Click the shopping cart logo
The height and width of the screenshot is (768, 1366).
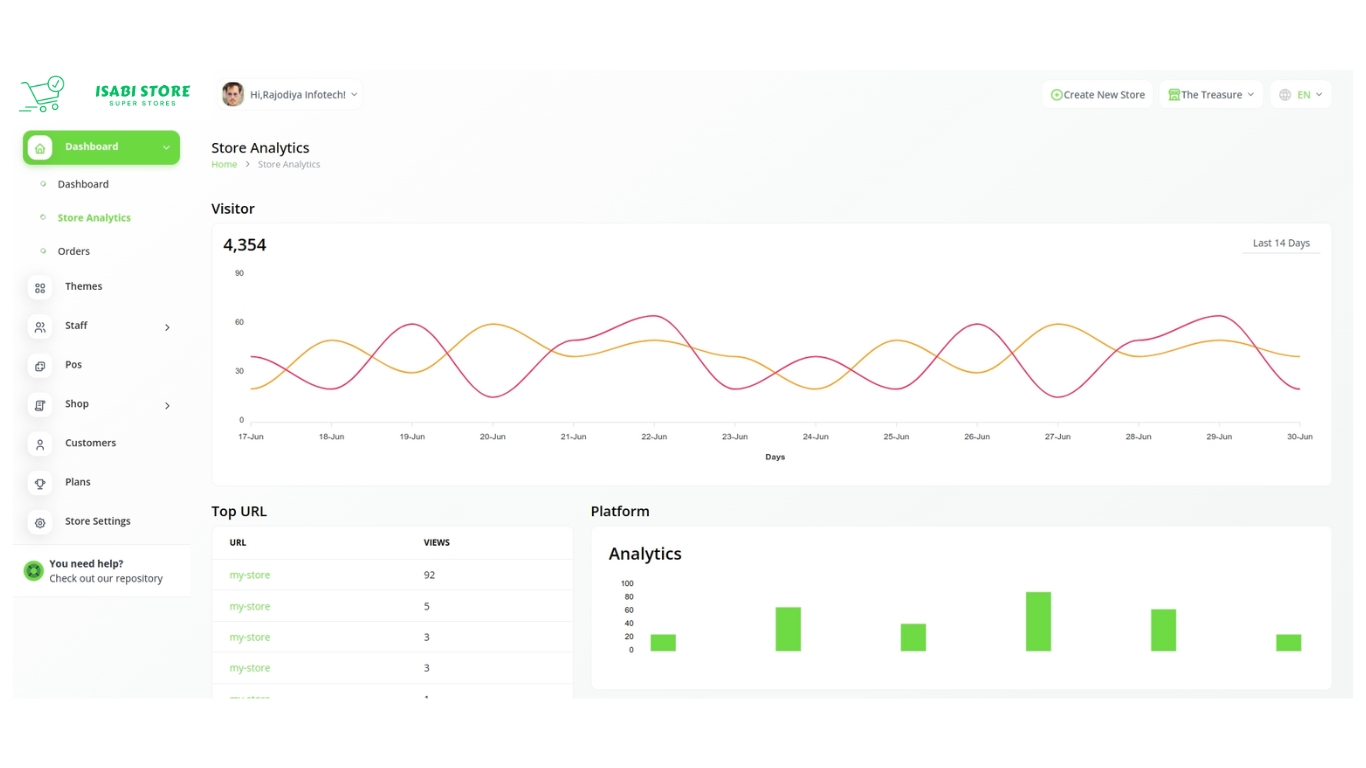point(42,94)
